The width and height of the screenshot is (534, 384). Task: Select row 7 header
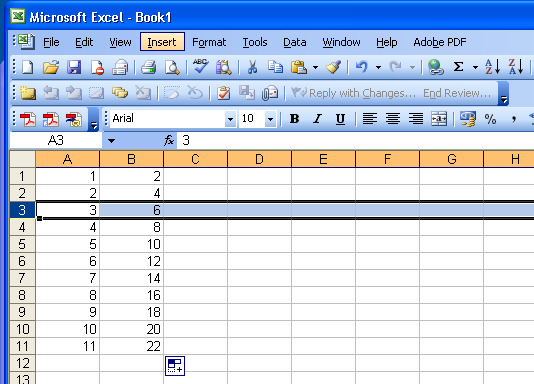click(22, 278)
